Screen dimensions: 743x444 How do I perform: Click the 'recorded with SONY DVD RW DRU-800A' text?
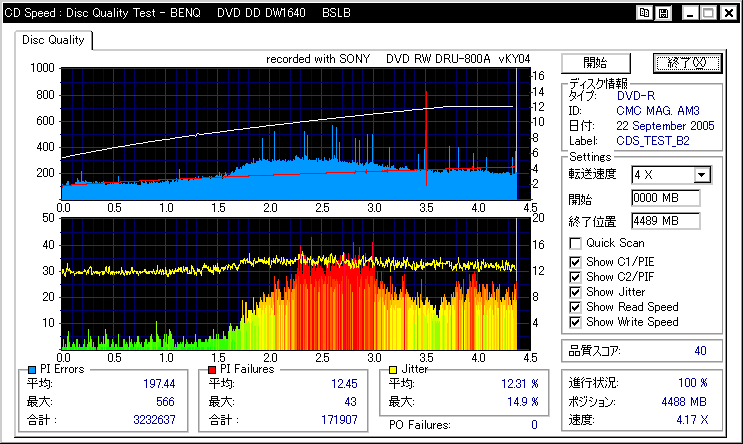click(378, 59)
